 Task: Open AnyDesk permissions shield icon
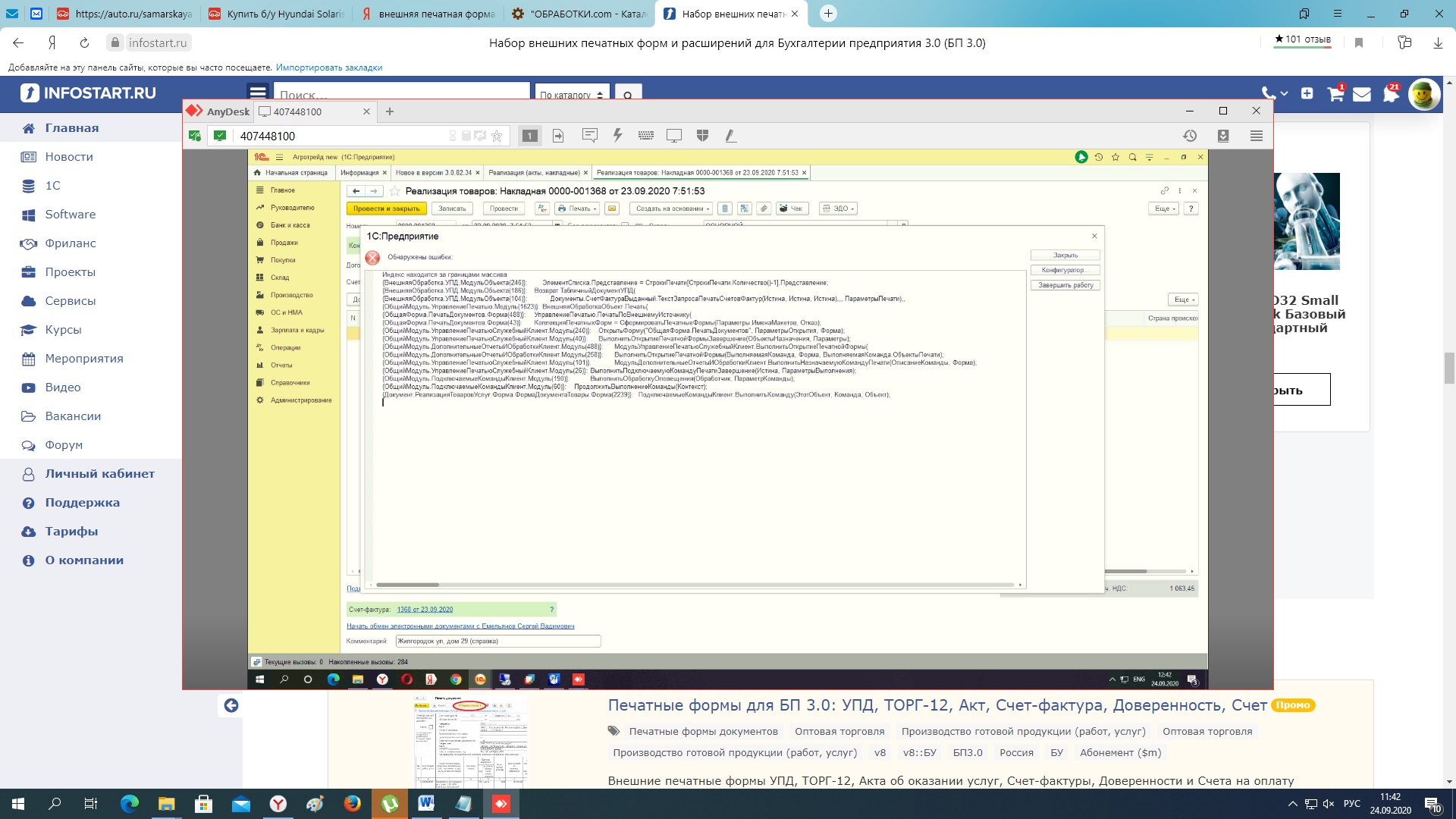pyautogui.click(x=702, y=136)
